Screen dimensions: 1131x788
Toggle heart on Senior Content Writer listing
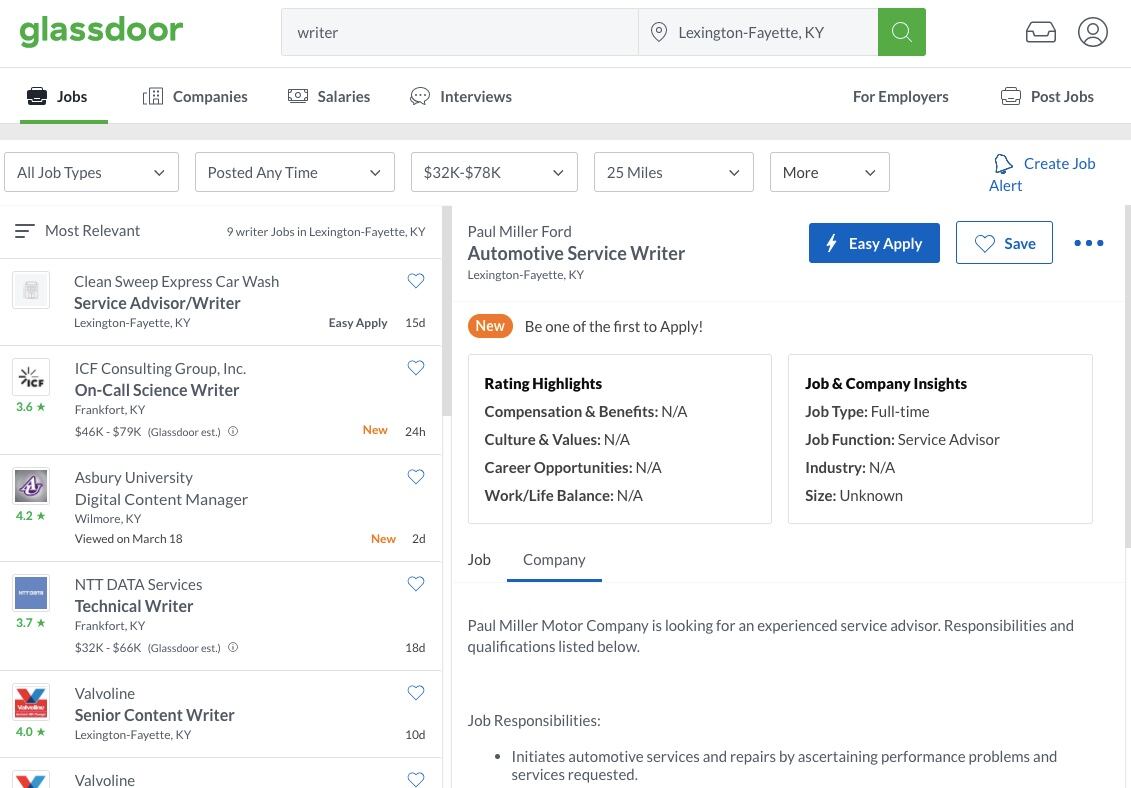pyautogui.click(x=416, y=693)
